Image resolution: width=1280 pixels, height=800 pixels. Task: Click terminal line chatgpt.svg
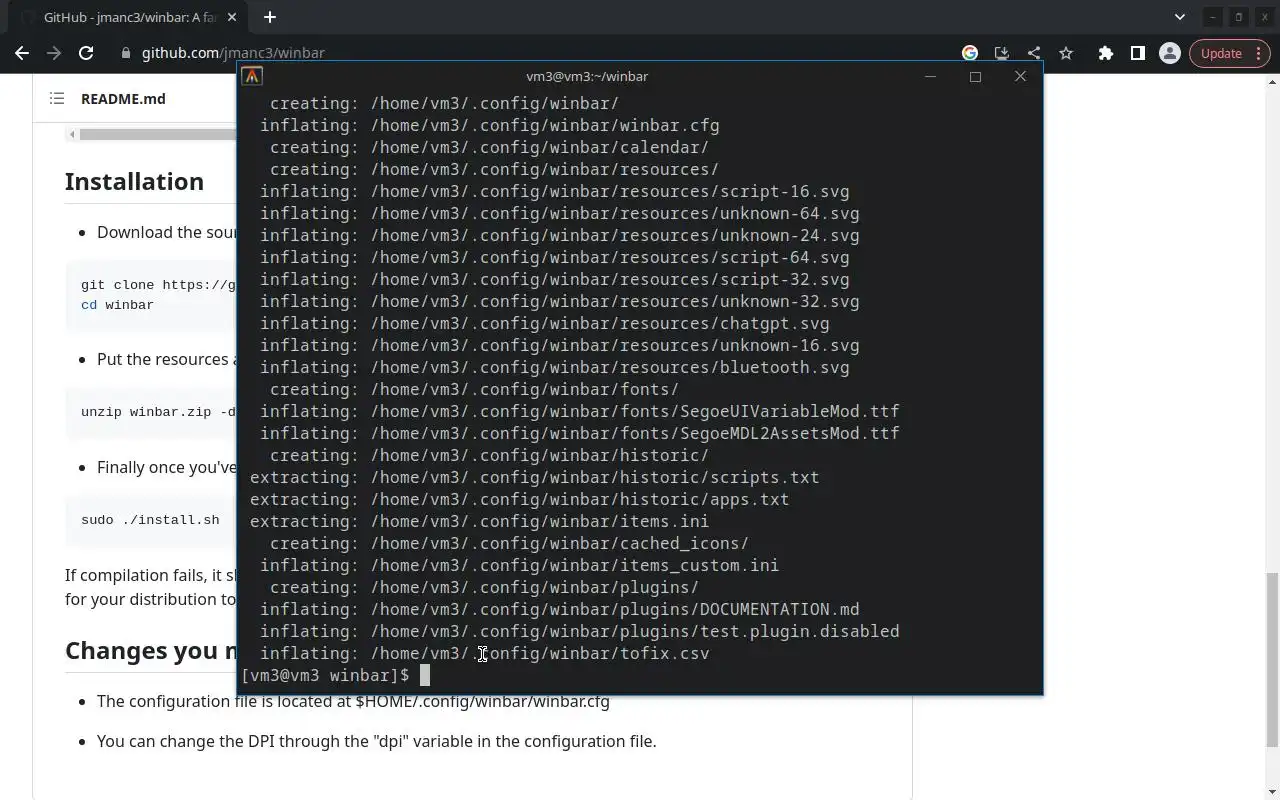point(545,323)
